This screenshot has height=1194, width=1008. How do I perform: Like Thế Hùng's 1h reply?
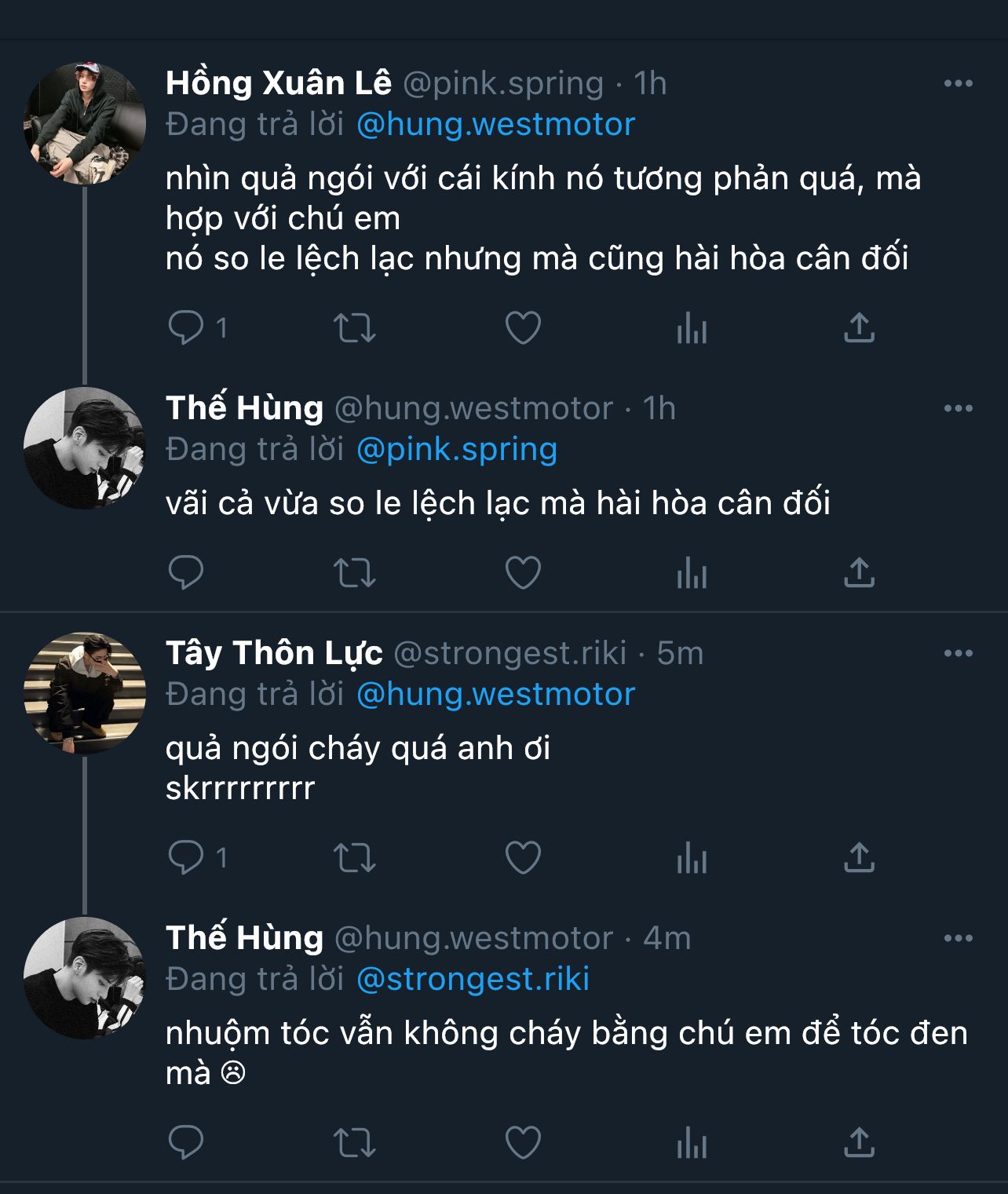point(523,573)
